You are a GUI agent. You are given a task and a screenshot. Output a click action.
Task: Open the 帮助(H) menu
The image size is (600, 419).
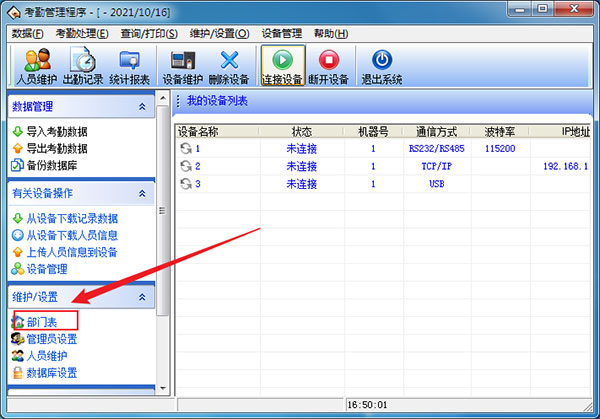point(331,34)
